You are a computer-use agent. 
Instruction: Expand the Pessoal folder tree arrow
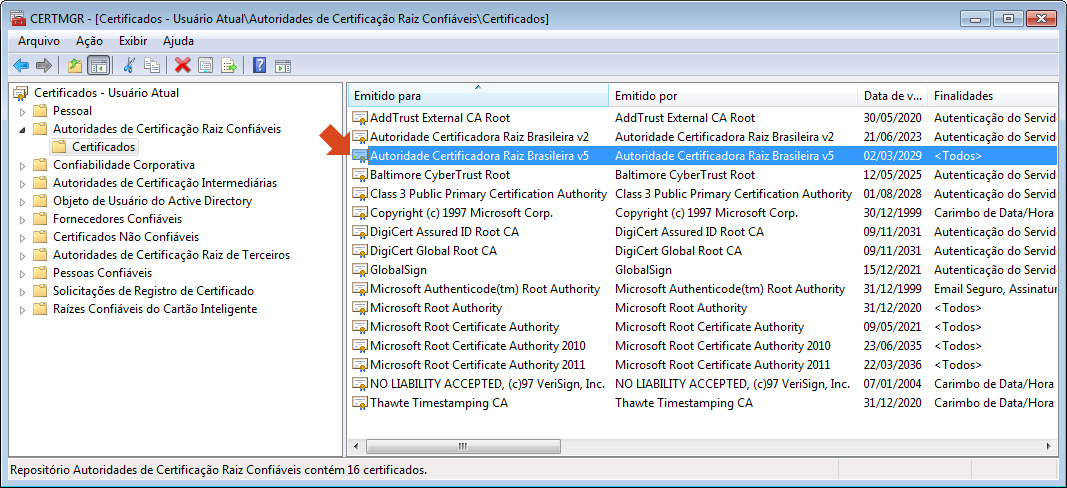click(22, 111)
